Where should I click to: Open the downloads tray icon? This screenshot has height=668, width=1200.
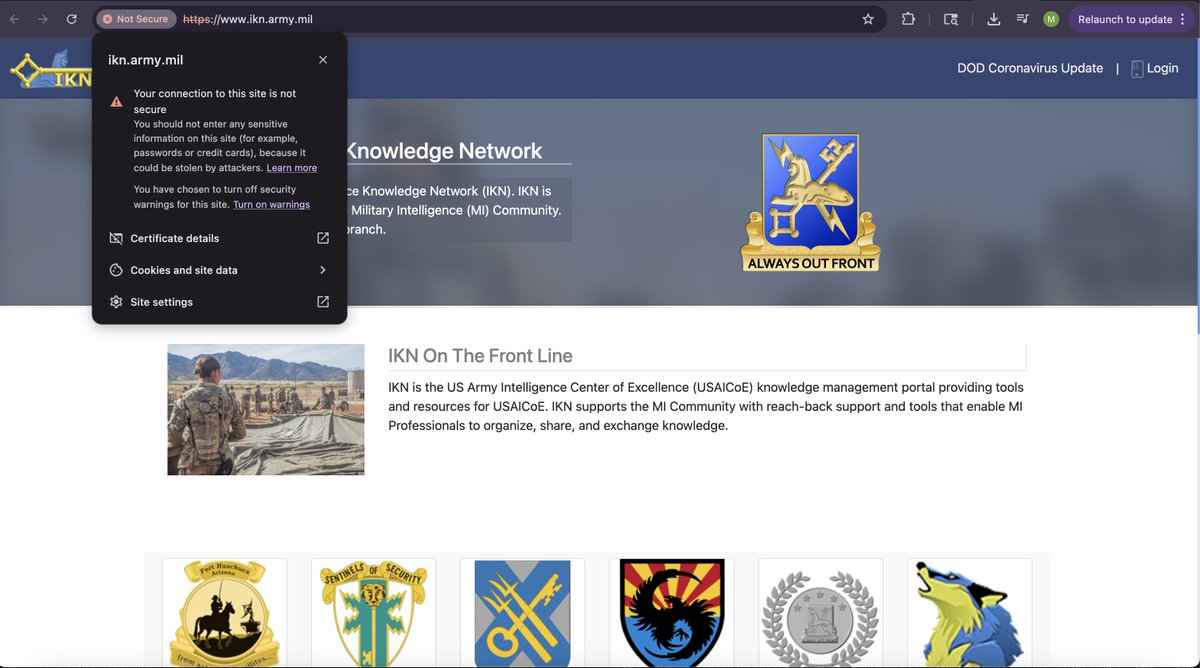993,19
